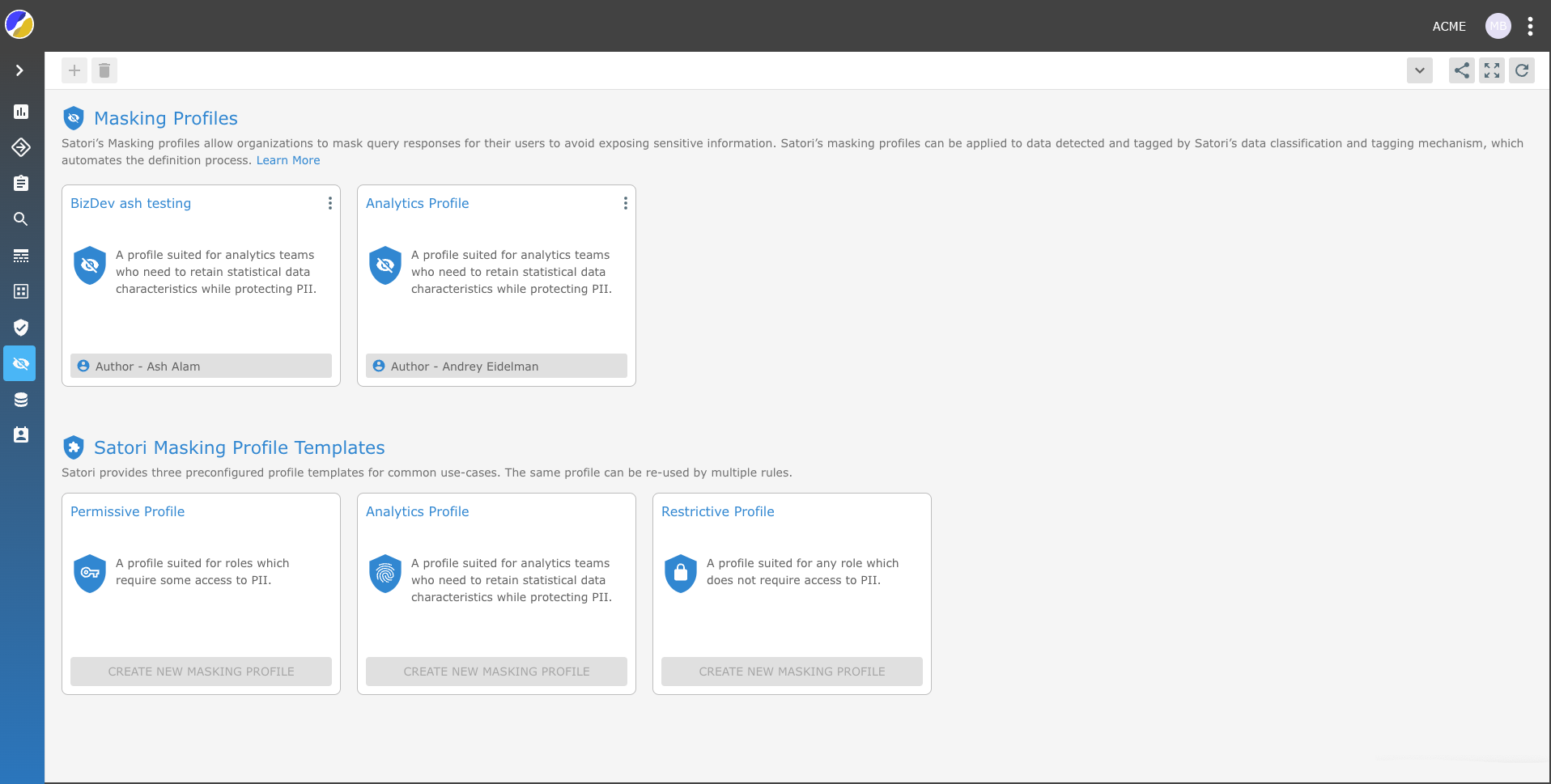Click the lock shield icon in Restrictive Profile

click(x=681, y=574)
